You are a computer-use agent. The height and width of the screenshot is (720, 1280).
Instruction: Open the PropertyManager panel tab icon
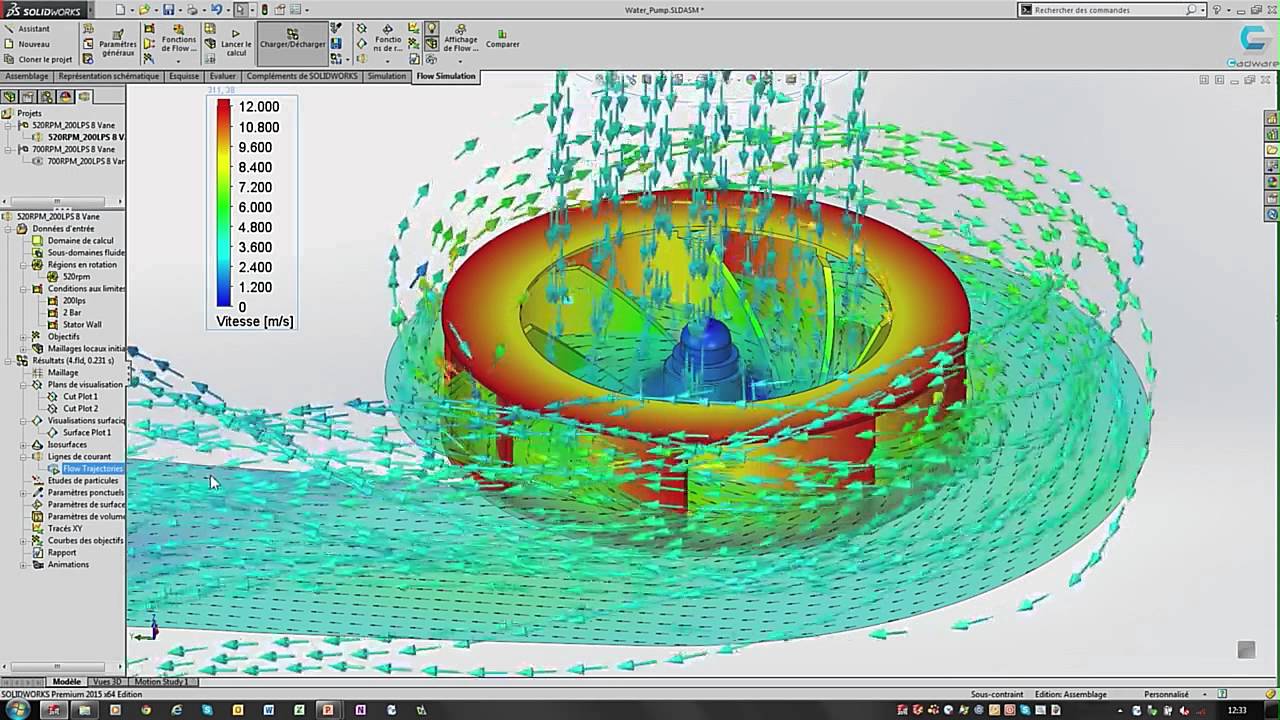(x=28, y=97)
